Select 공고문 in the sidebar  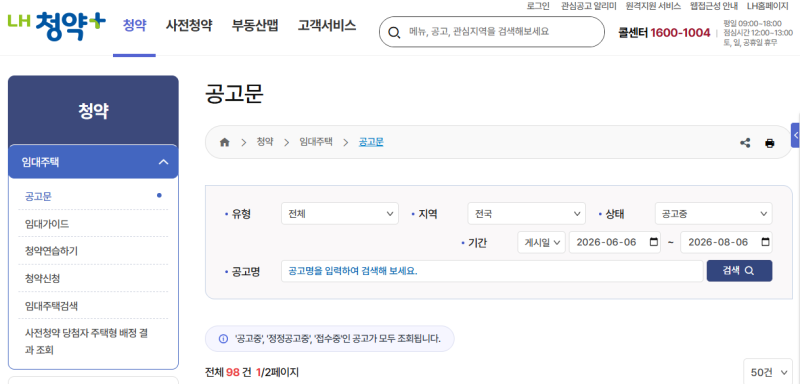click(38, 196)
